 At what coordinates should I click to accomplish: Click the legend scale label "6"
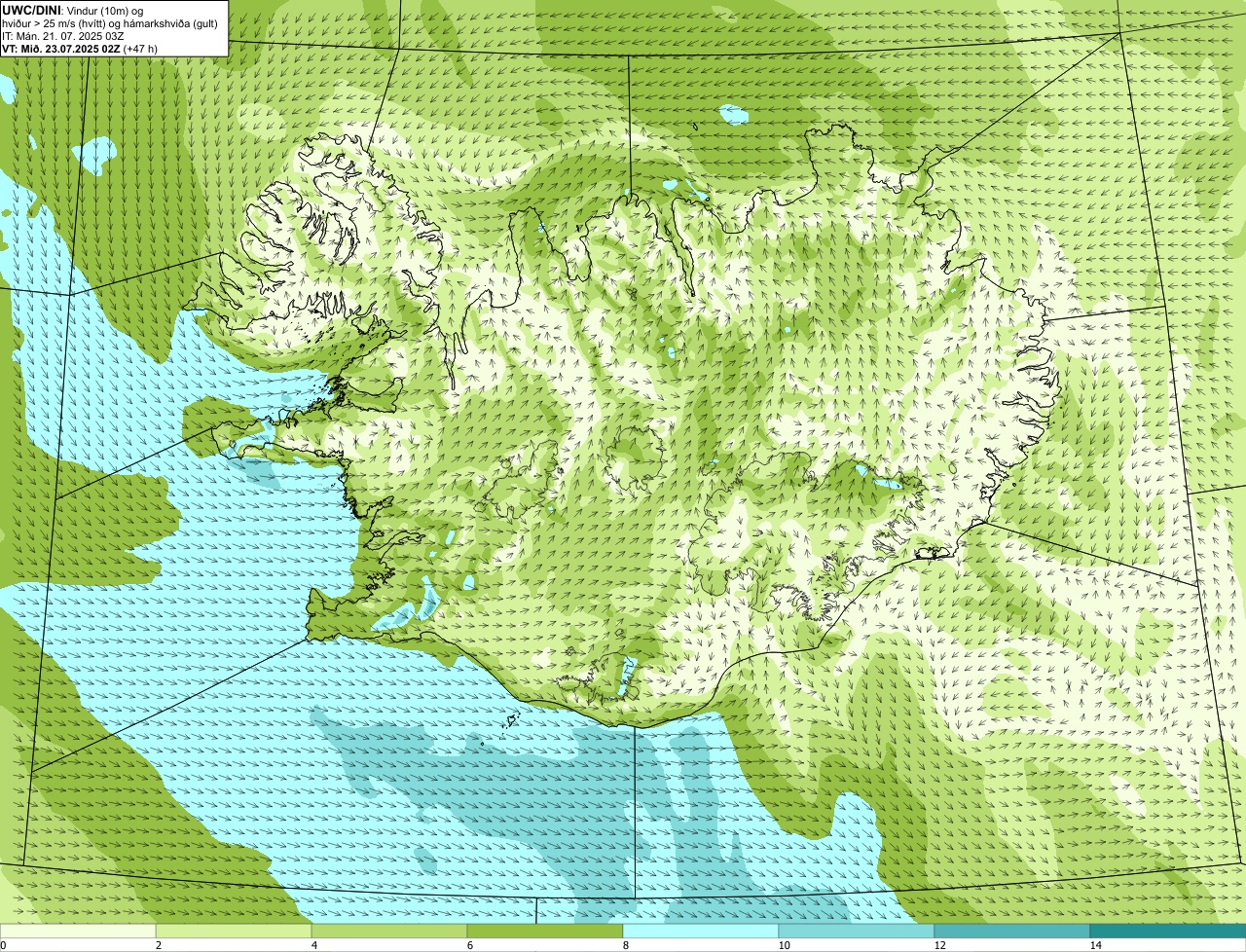(469, 945)
